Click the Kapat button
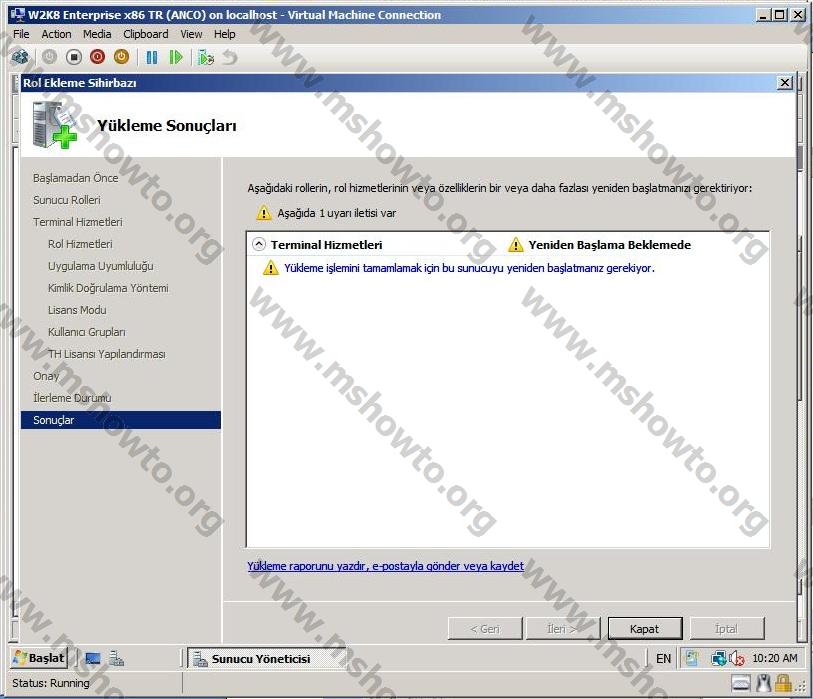813x699 pixels. [x=644, y=629]
